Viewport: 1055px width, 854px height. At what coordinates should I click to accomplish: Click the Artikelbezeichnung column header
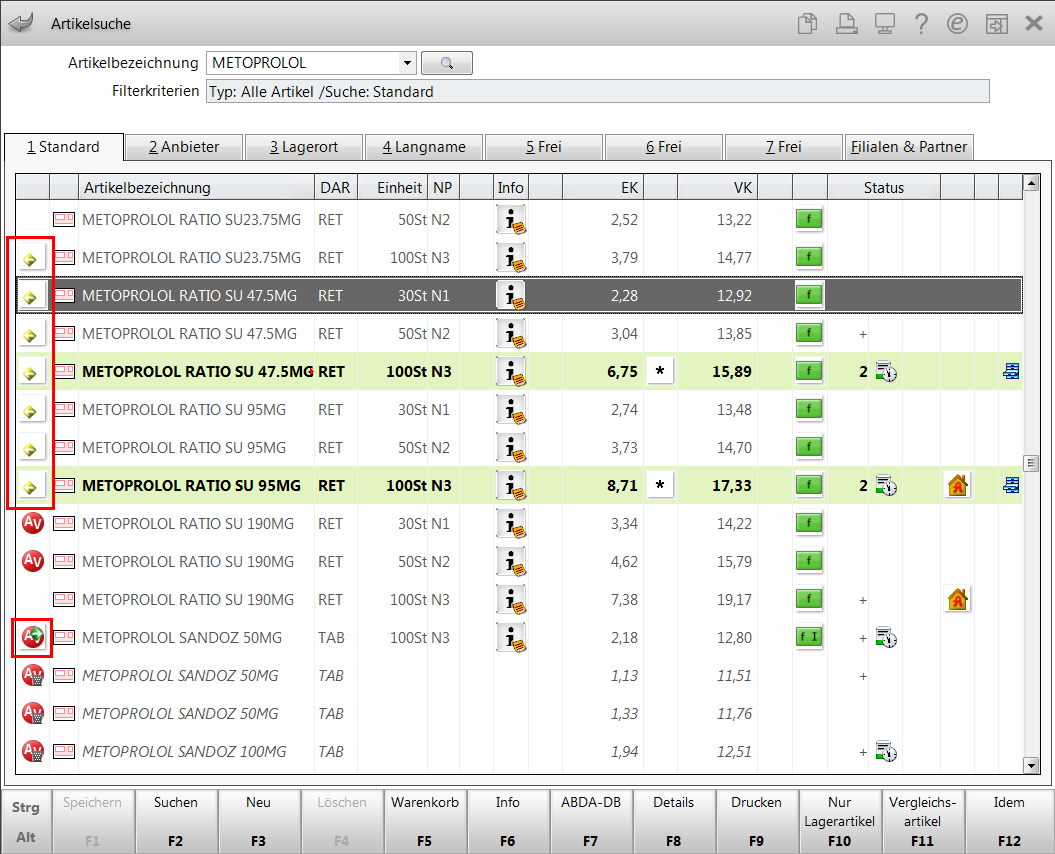coord(196,188)
